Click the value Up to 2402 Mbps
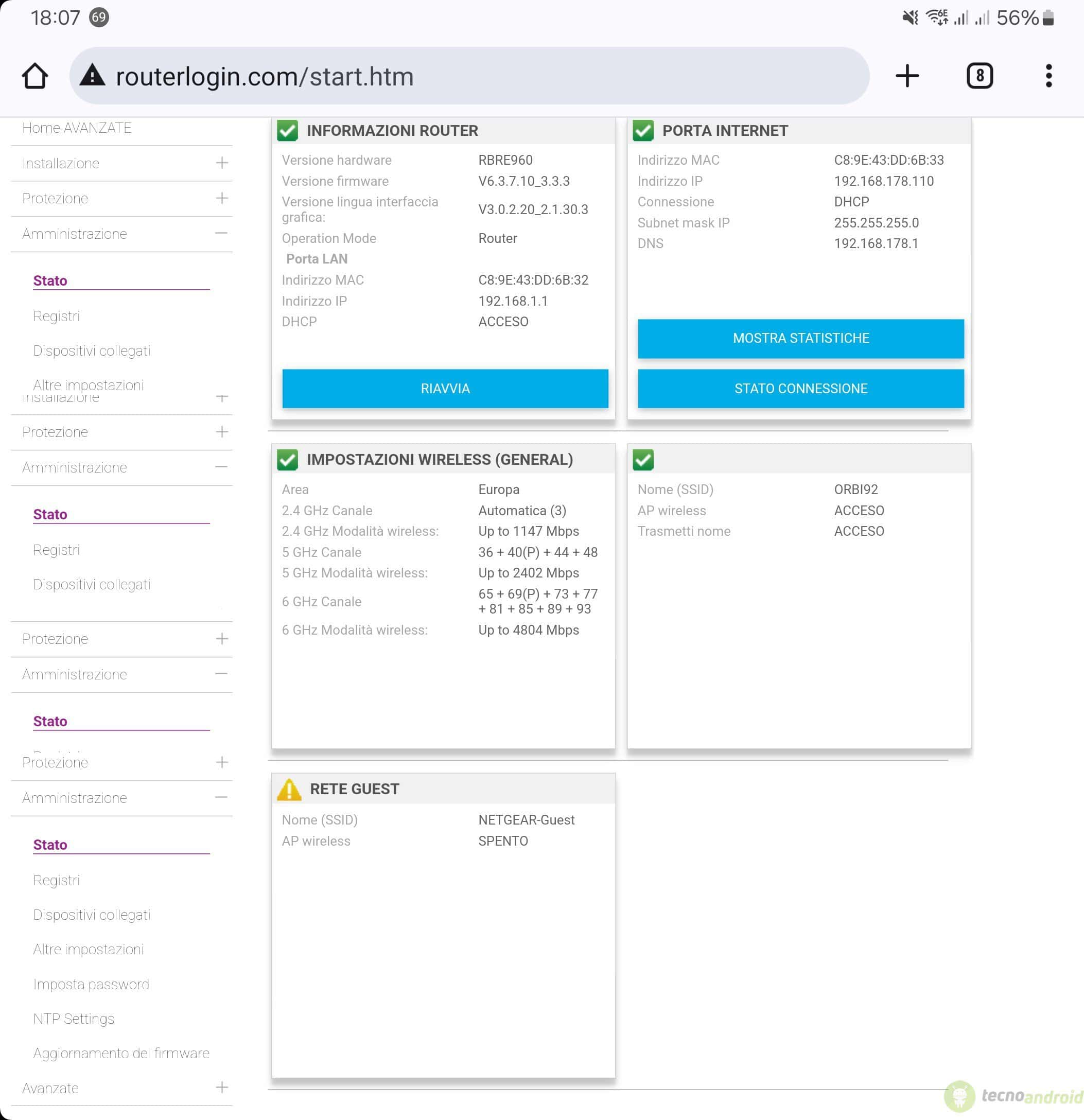 529,573
